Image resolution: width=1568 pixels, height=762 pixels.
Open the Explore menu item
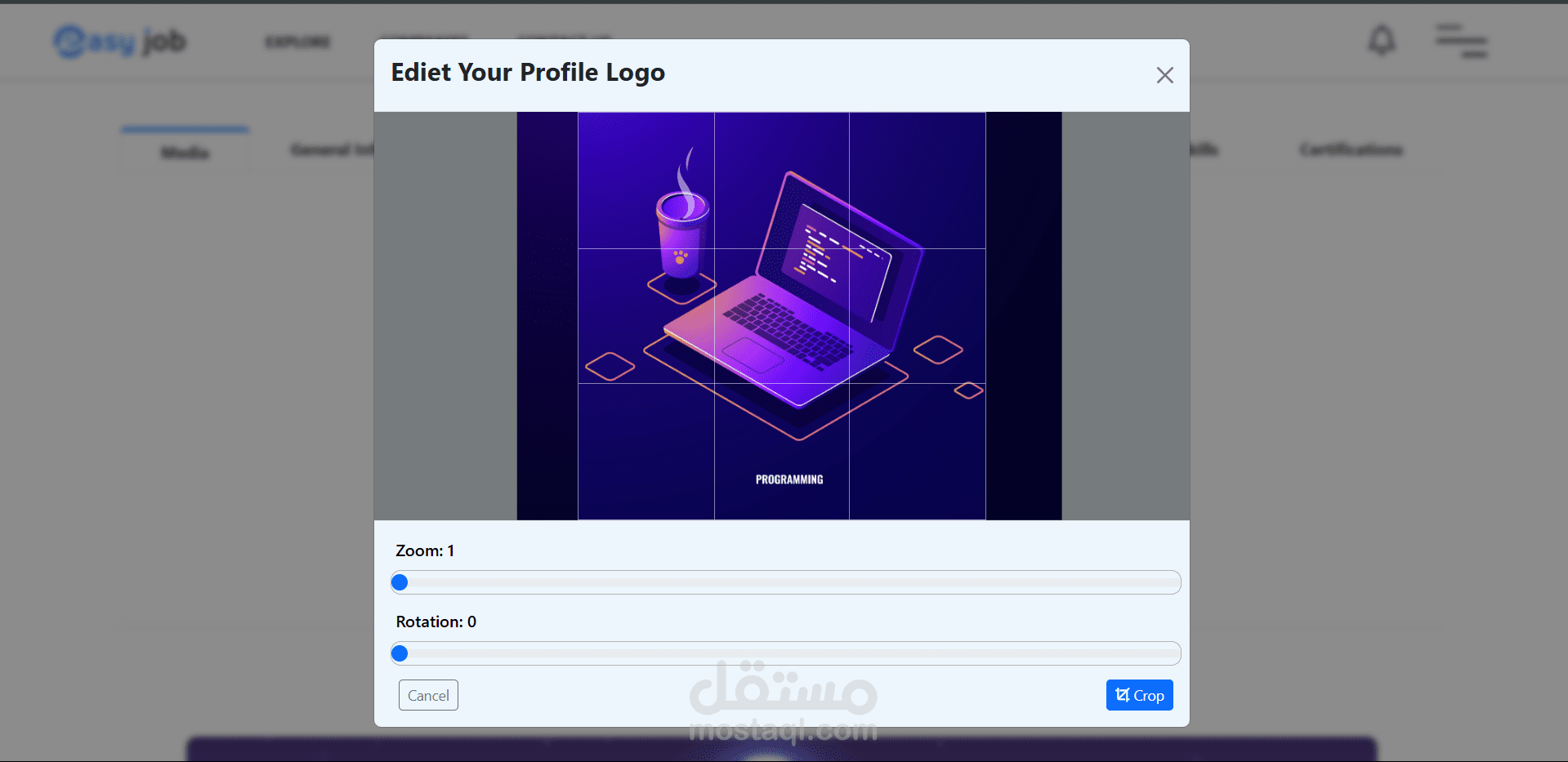(297, 42)
